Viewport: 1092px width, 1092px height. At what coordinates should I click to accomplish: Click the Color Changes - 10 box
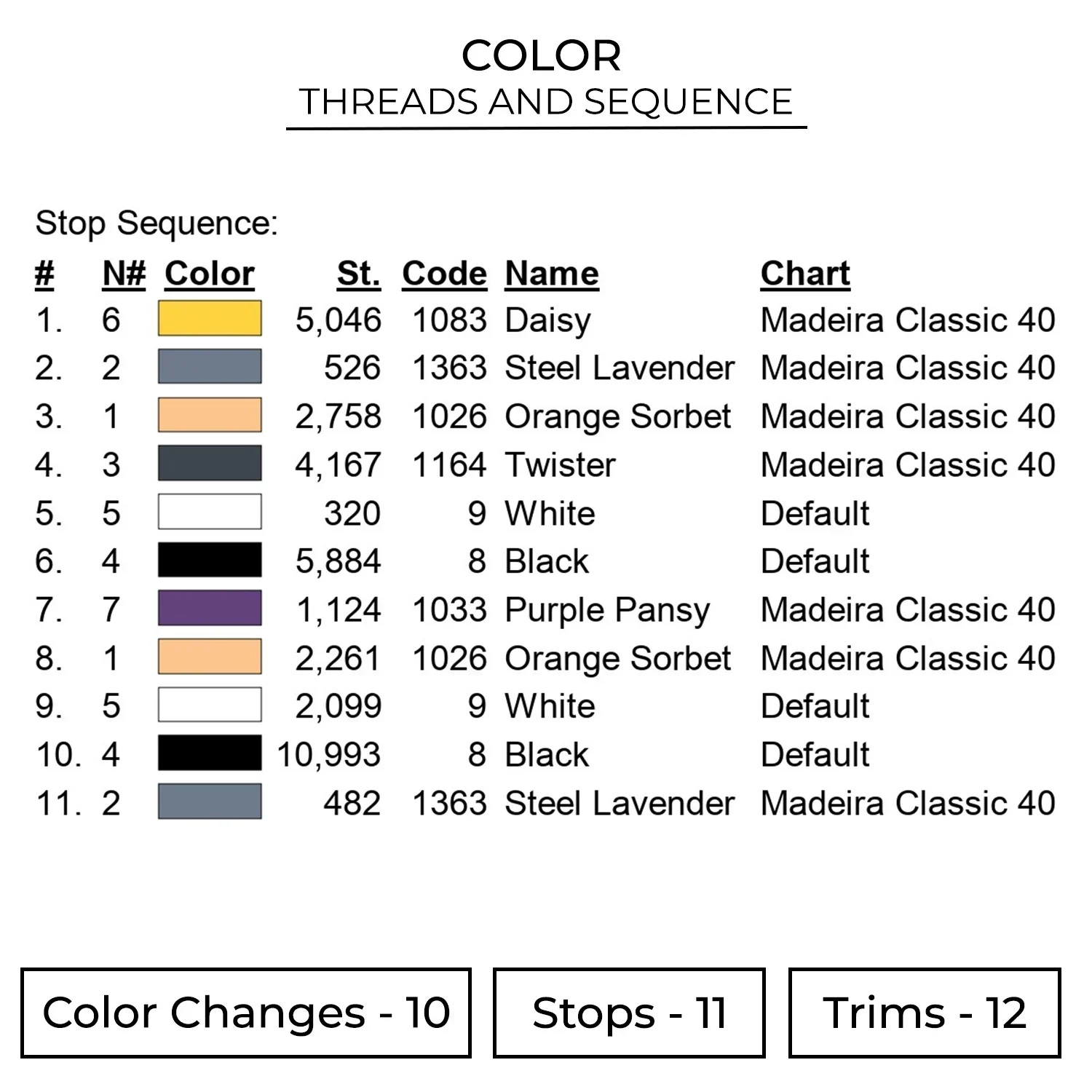[x=246, y=1013]
